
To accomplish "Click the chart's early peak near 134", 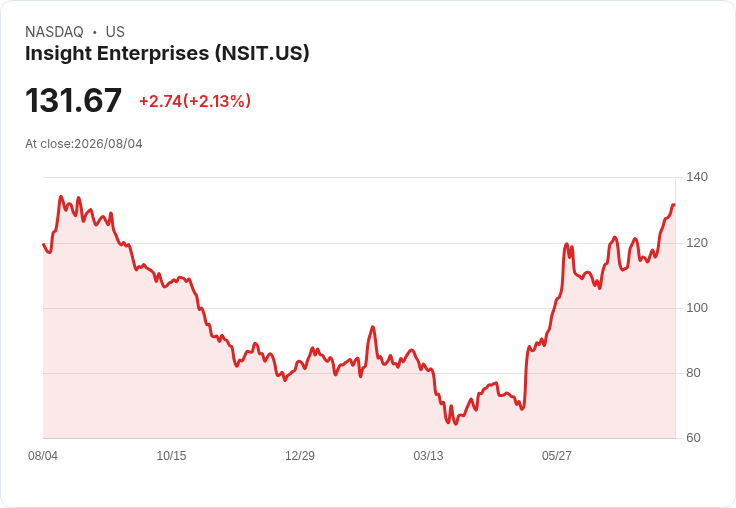I will click(61, 197).
